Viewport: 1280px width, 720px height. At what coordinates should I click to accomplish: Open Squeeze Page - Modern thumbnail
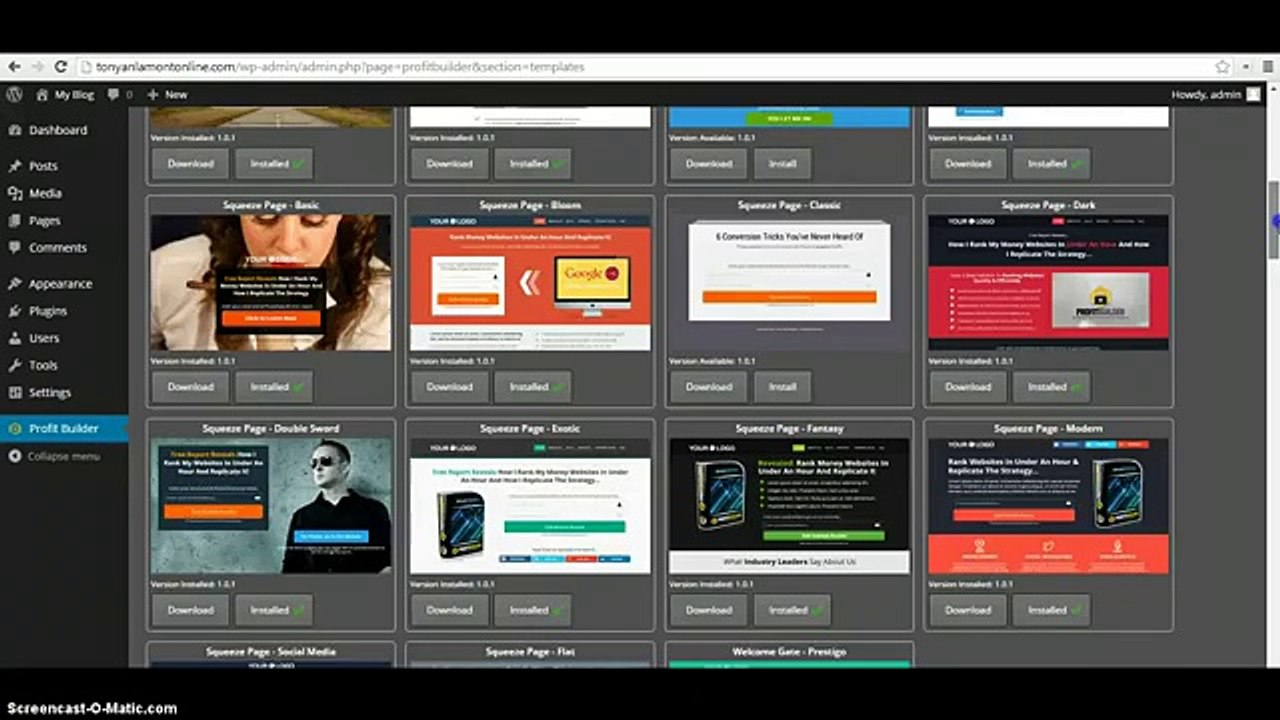coord(1048,505)
